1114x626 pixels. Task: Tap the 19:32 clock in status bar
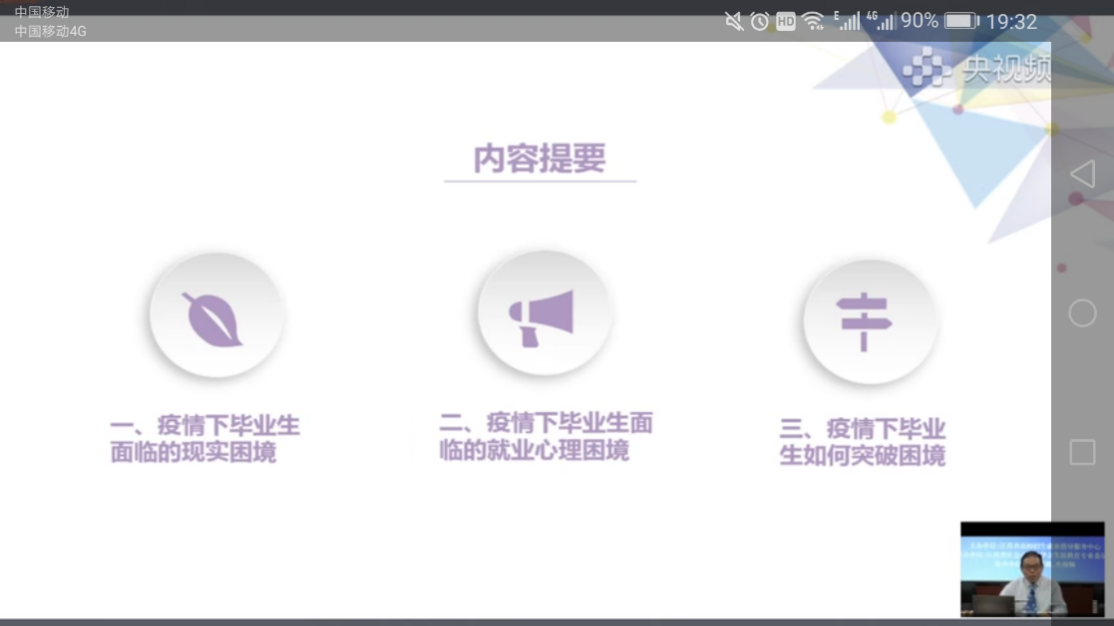[x=1011, y=21]
